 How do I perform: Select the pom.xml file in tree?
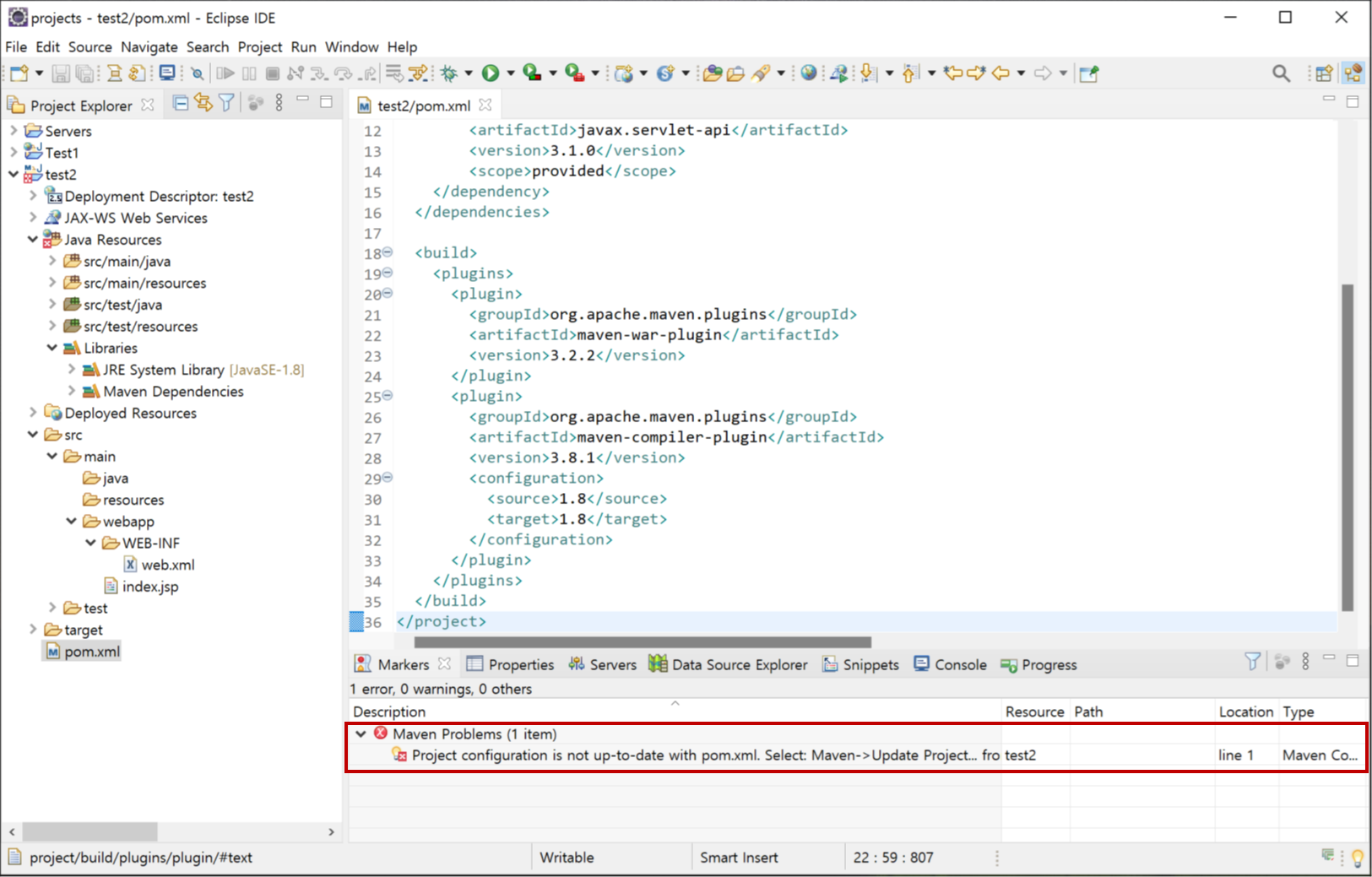coord(83,652)
